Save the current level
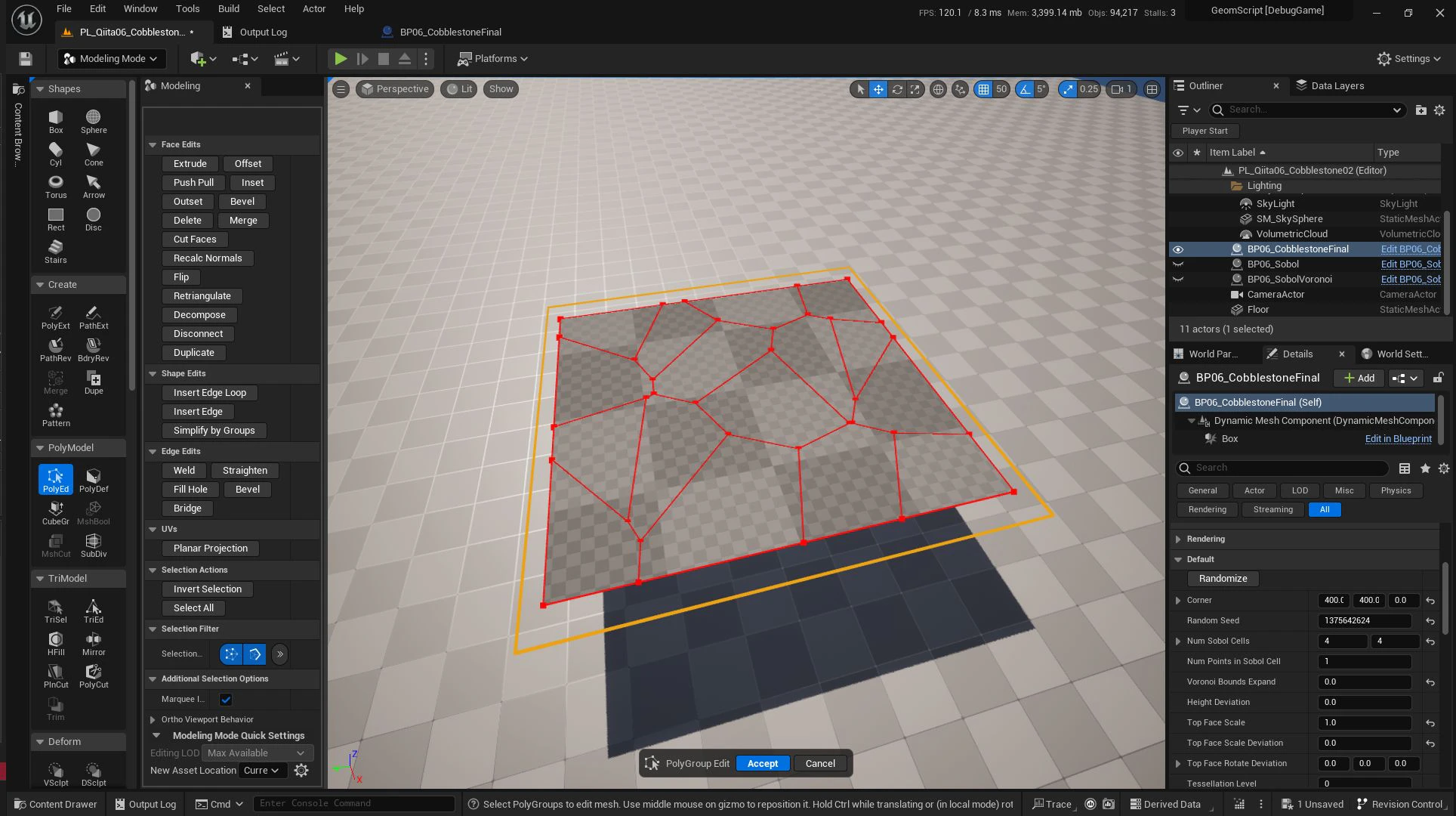Image resolution: width=1456 pixels, height=816 pixels. tap(26, 59)
